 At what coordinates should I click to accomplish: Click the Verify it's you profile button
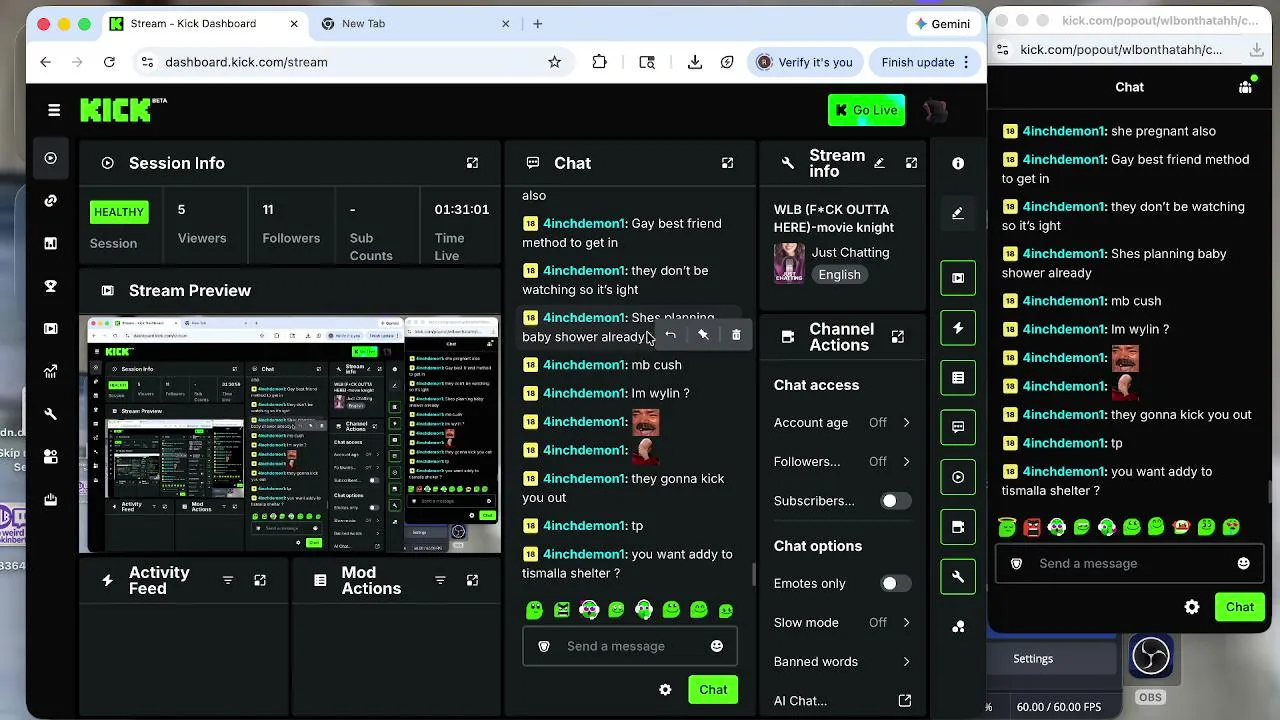click(805, 62)
